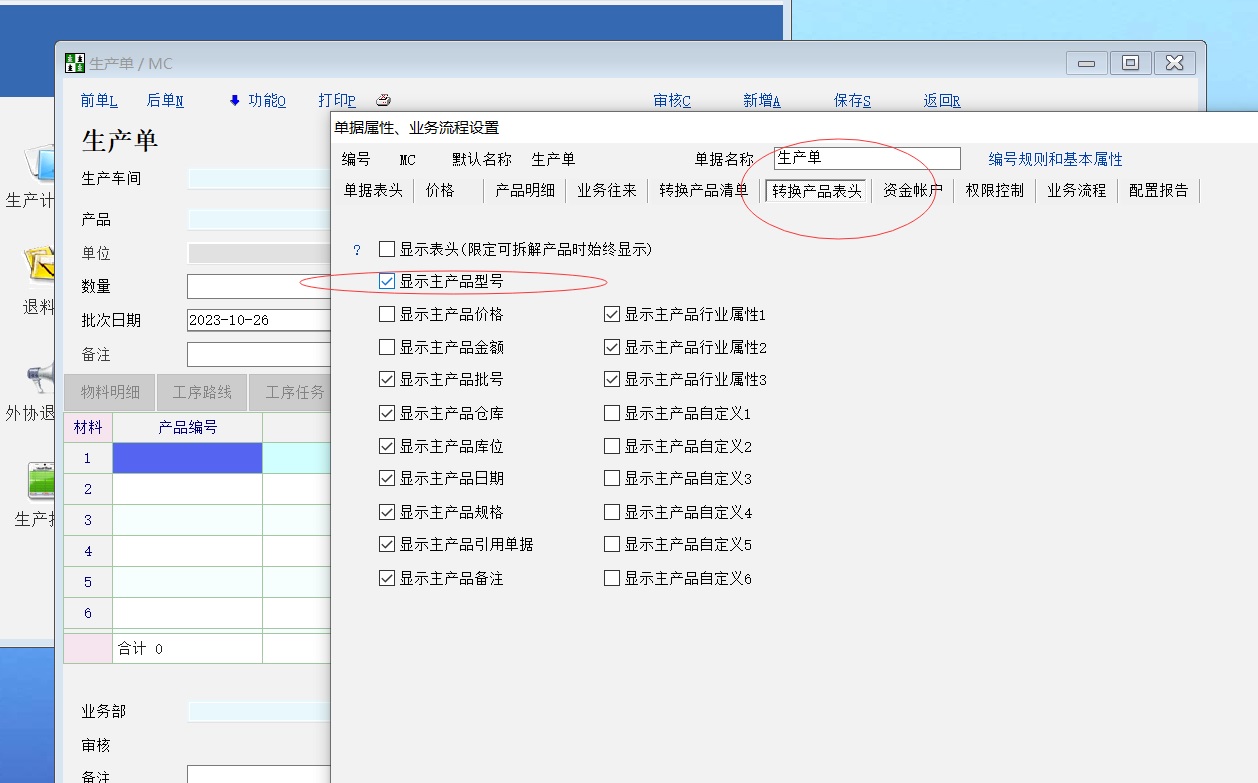The image size is (1258, 783).
Task: Open the 业务流程 tab
Action: pyautogui.click(x=1076, y=190)
